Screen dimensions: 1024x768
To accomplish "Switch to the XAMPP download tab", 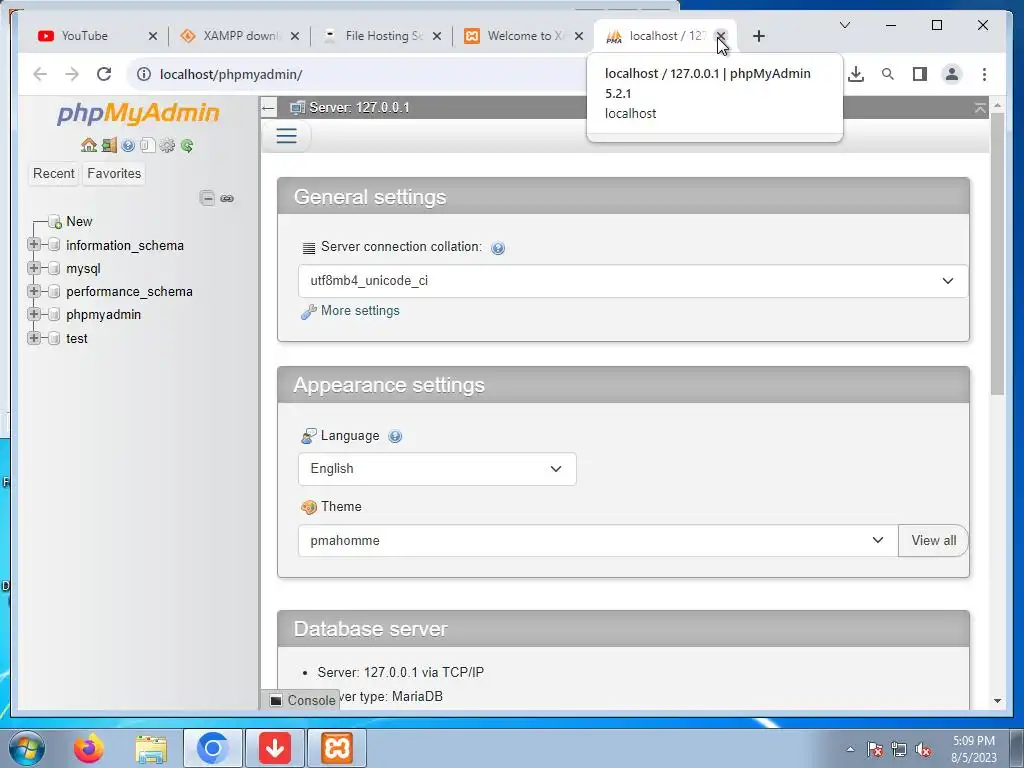I will [240, 36].
